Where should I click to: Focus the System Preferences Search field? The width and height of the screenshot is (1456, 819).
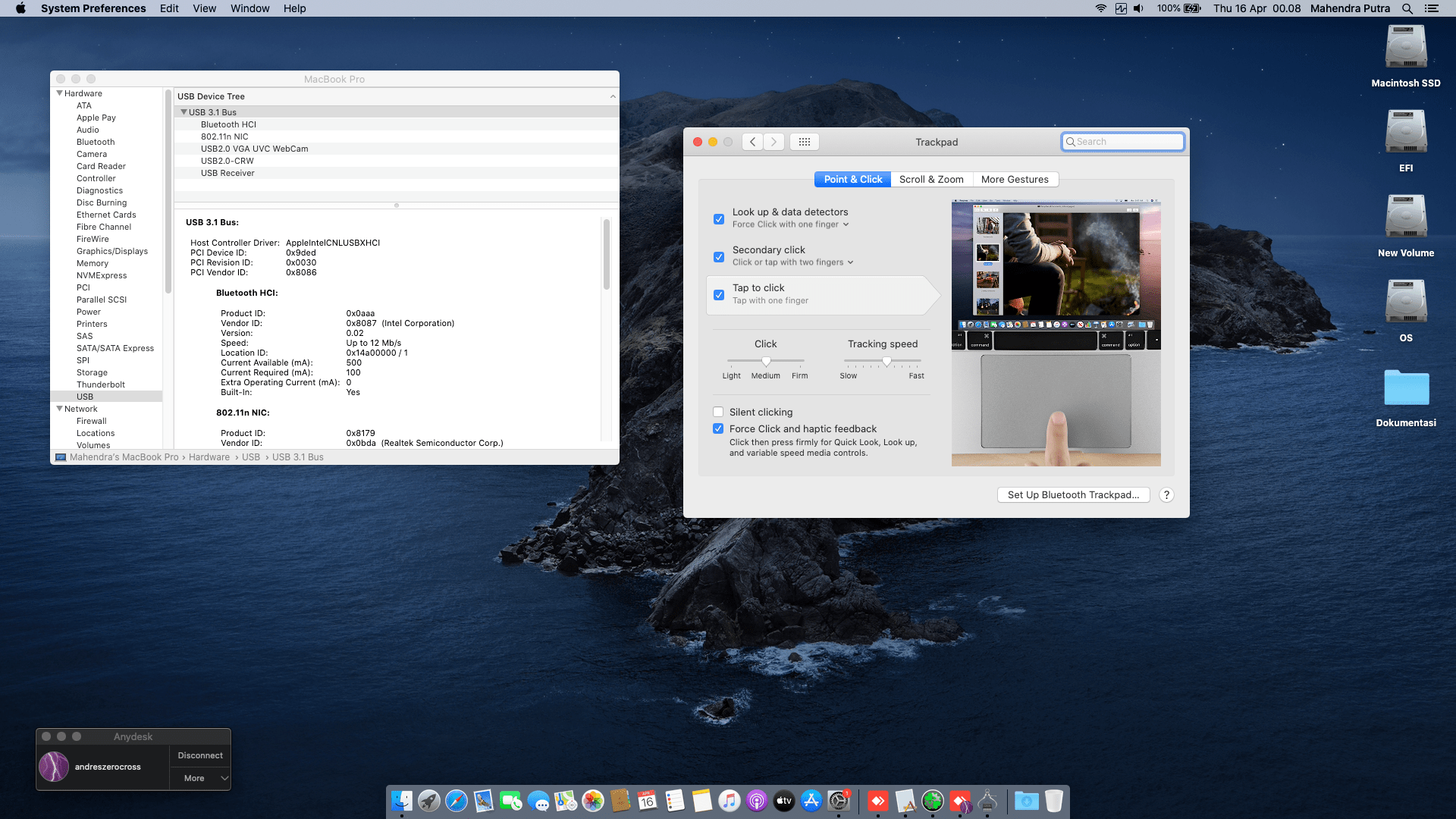1122,142
